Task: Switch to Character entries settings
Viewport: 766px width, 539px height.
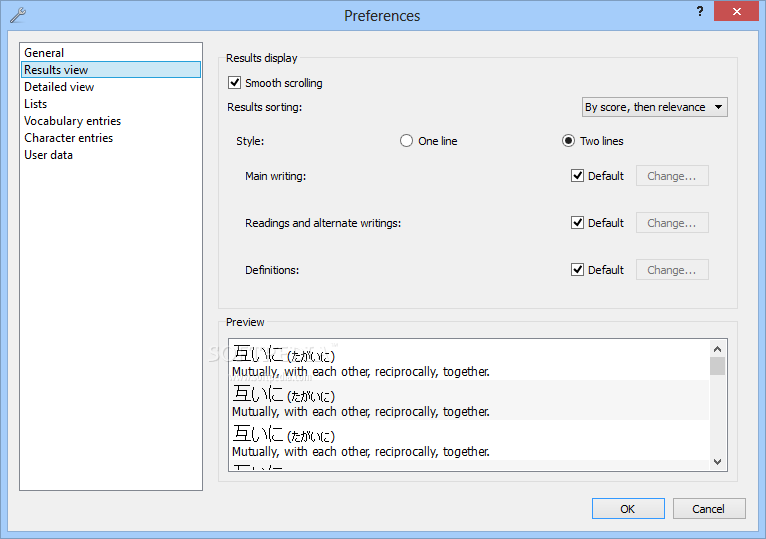Action: pyautogui.click(x=111, y=138)
